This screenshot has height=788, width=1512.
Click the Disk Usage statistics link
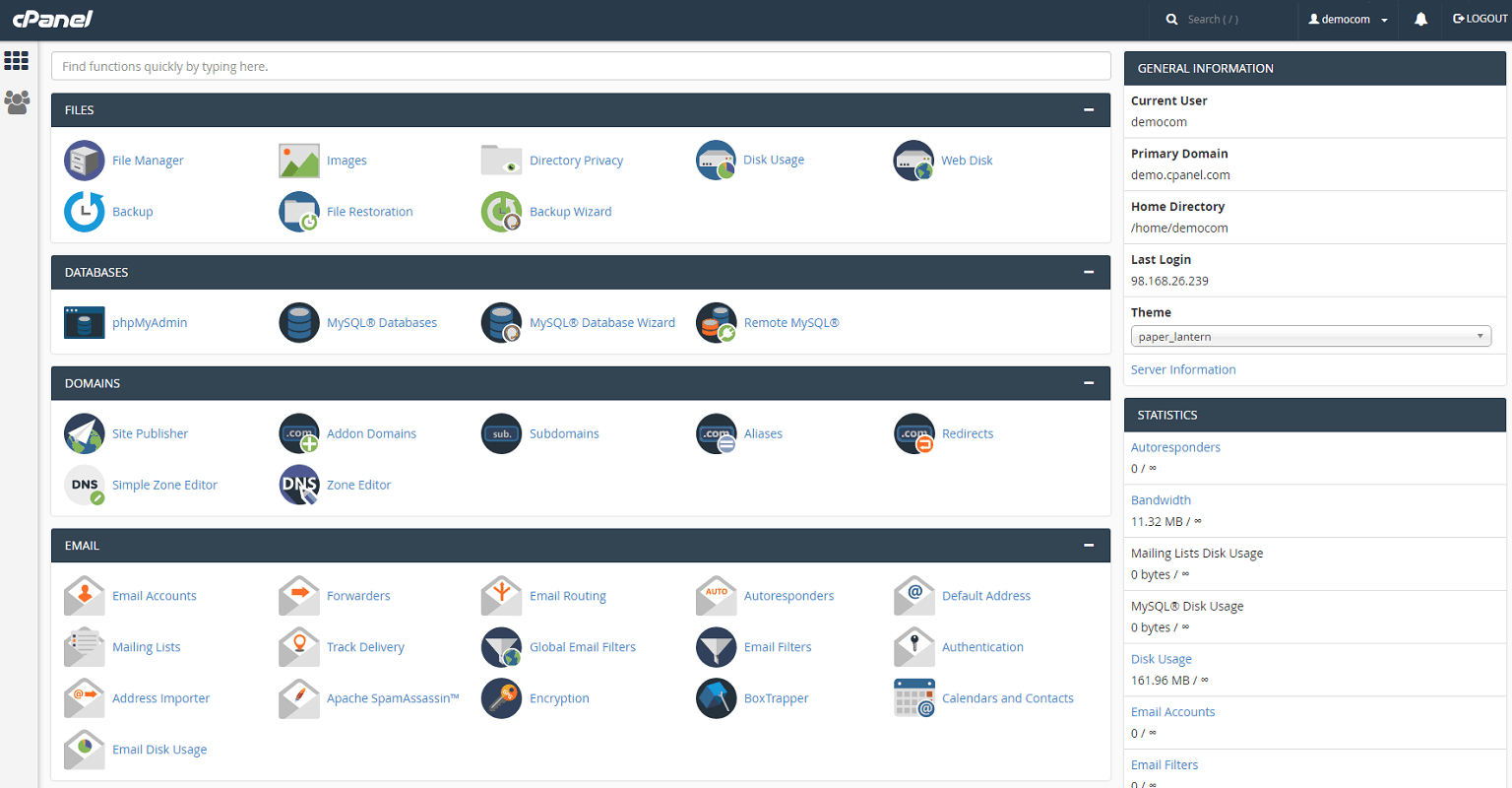coord(1162,659)
